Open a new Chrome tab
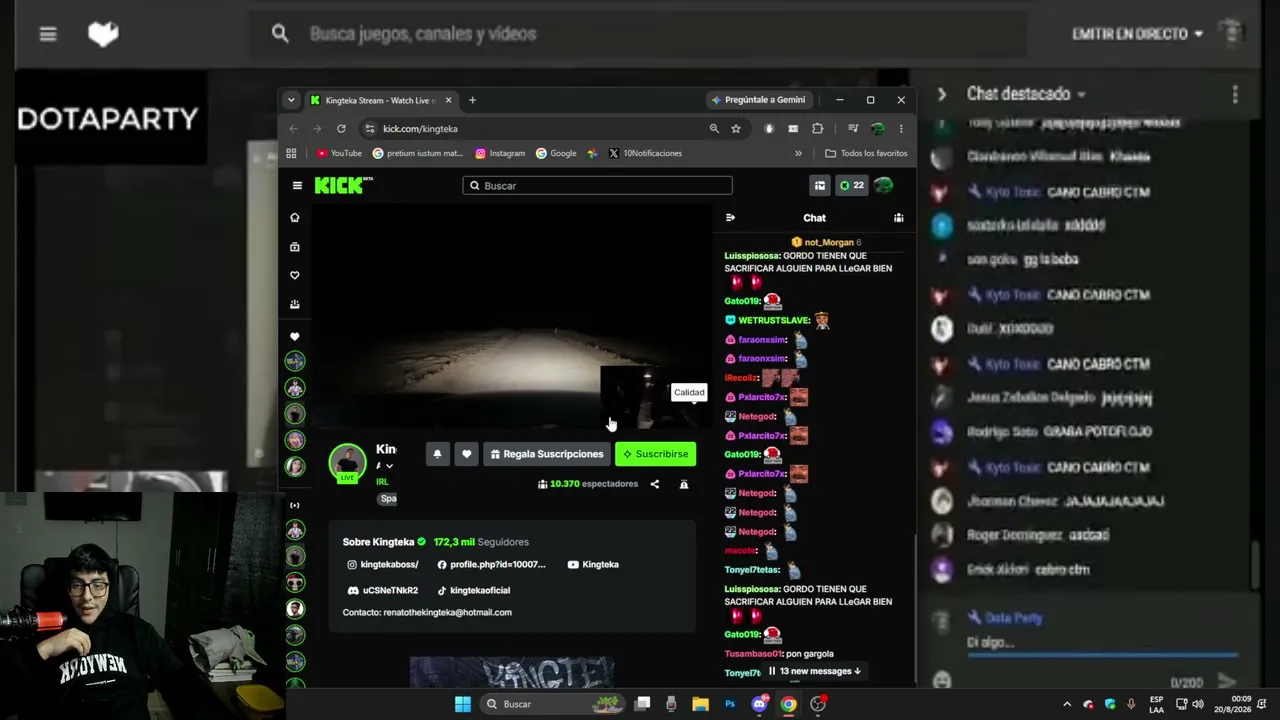The image size is (1280, 720). click(472, 100)
